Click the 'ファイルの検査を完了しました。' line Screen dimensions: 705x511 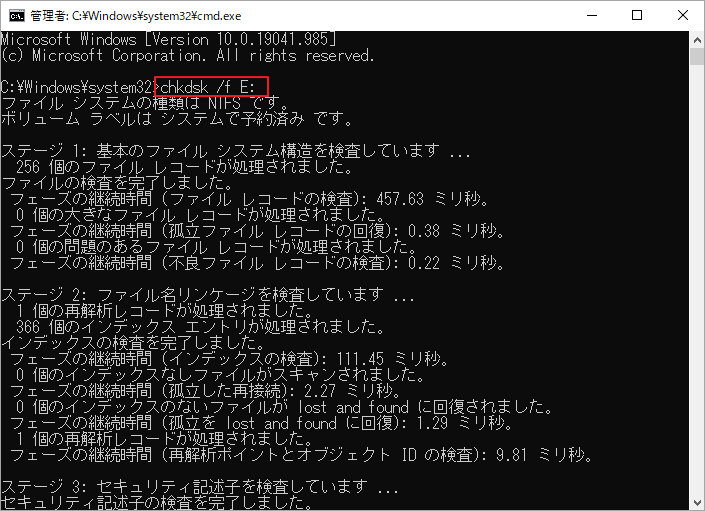tap(118, 183)
